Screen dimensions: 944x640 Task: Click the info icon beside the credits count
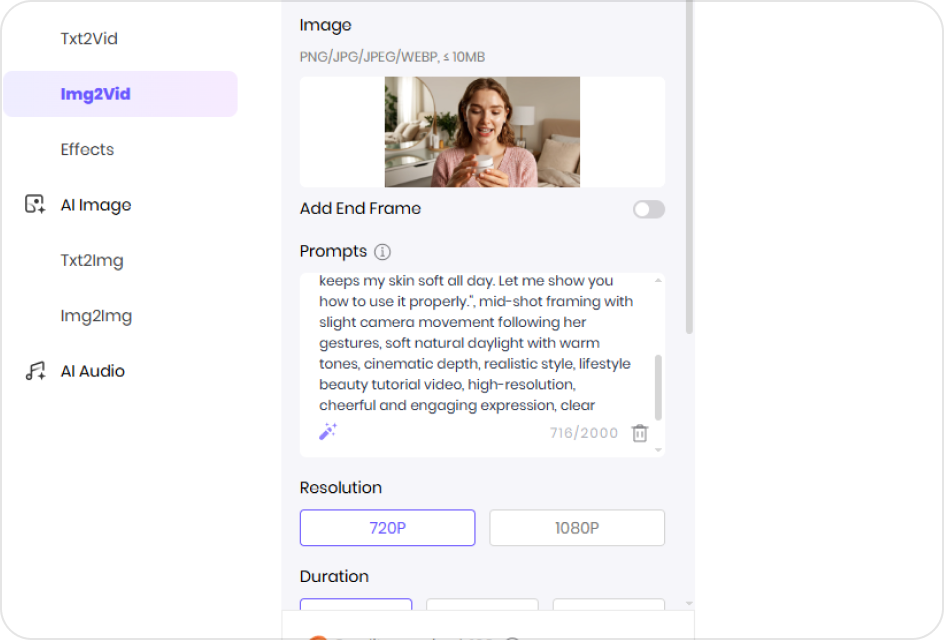[x=514, y=636]
